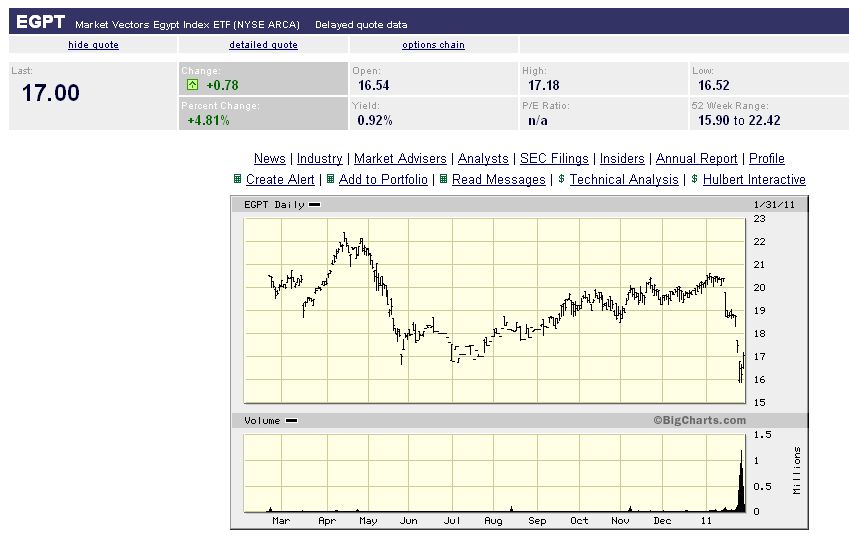The image size is (849, 539).
Task: Click the Open value 16.54
Action: [374, 85]
